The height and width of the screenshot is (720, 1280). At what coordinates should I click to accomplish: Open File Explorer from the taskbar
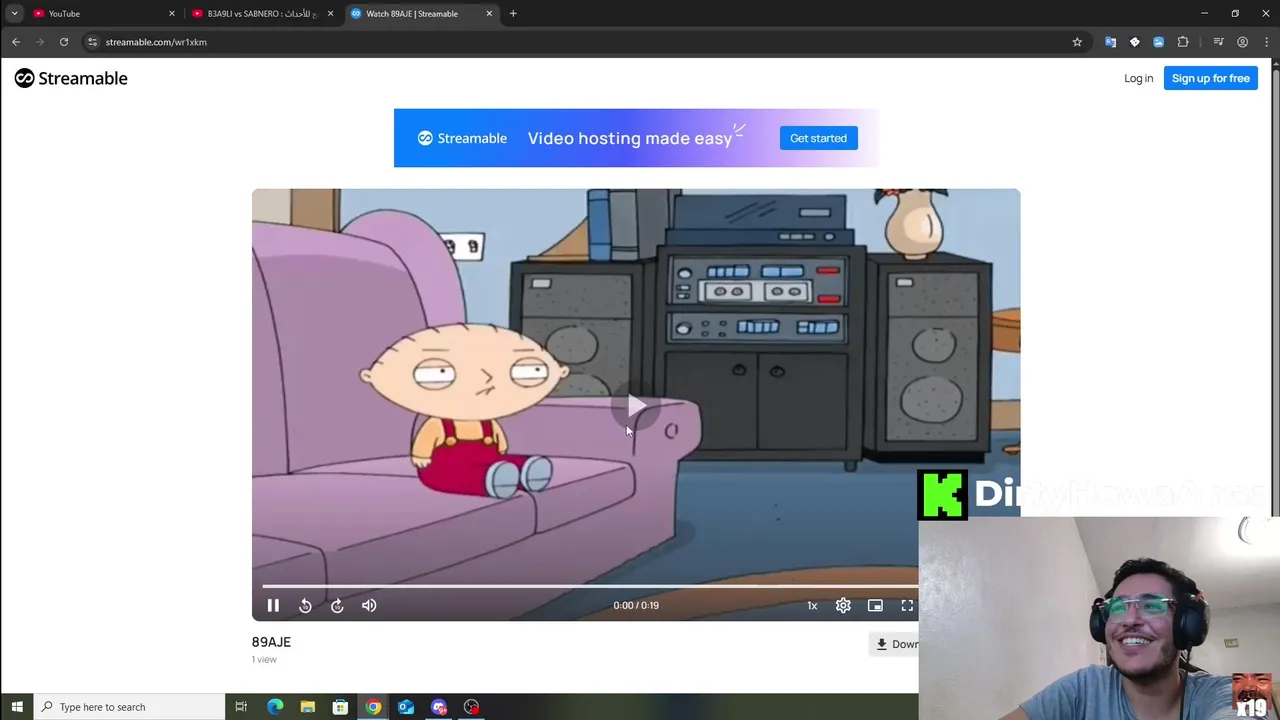pyautogui.click(x=307, y=707)
